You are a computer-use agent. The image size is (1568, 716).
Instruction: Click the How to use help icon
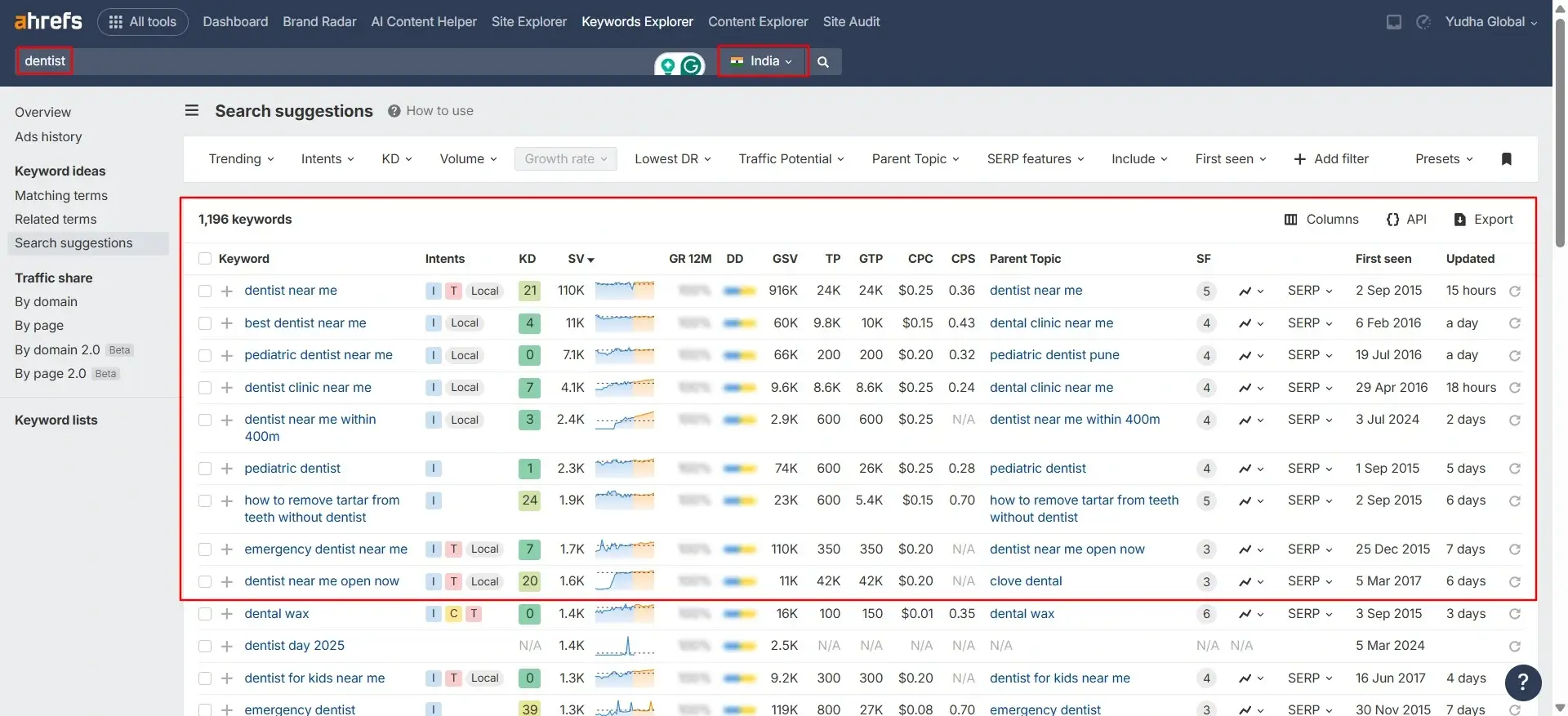pyautogui.click(x=394, y=111)
